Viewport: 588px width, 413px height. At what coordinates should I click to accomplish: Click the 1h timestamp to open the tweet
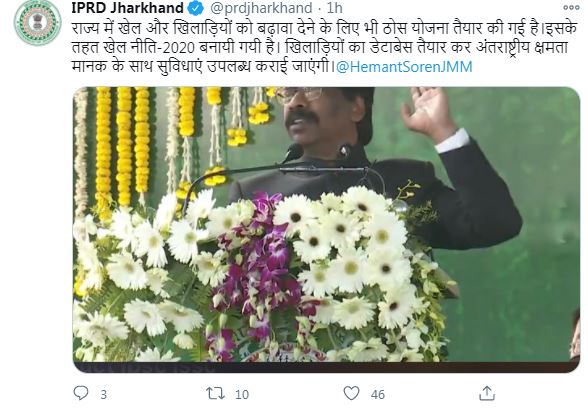(334, 8)
